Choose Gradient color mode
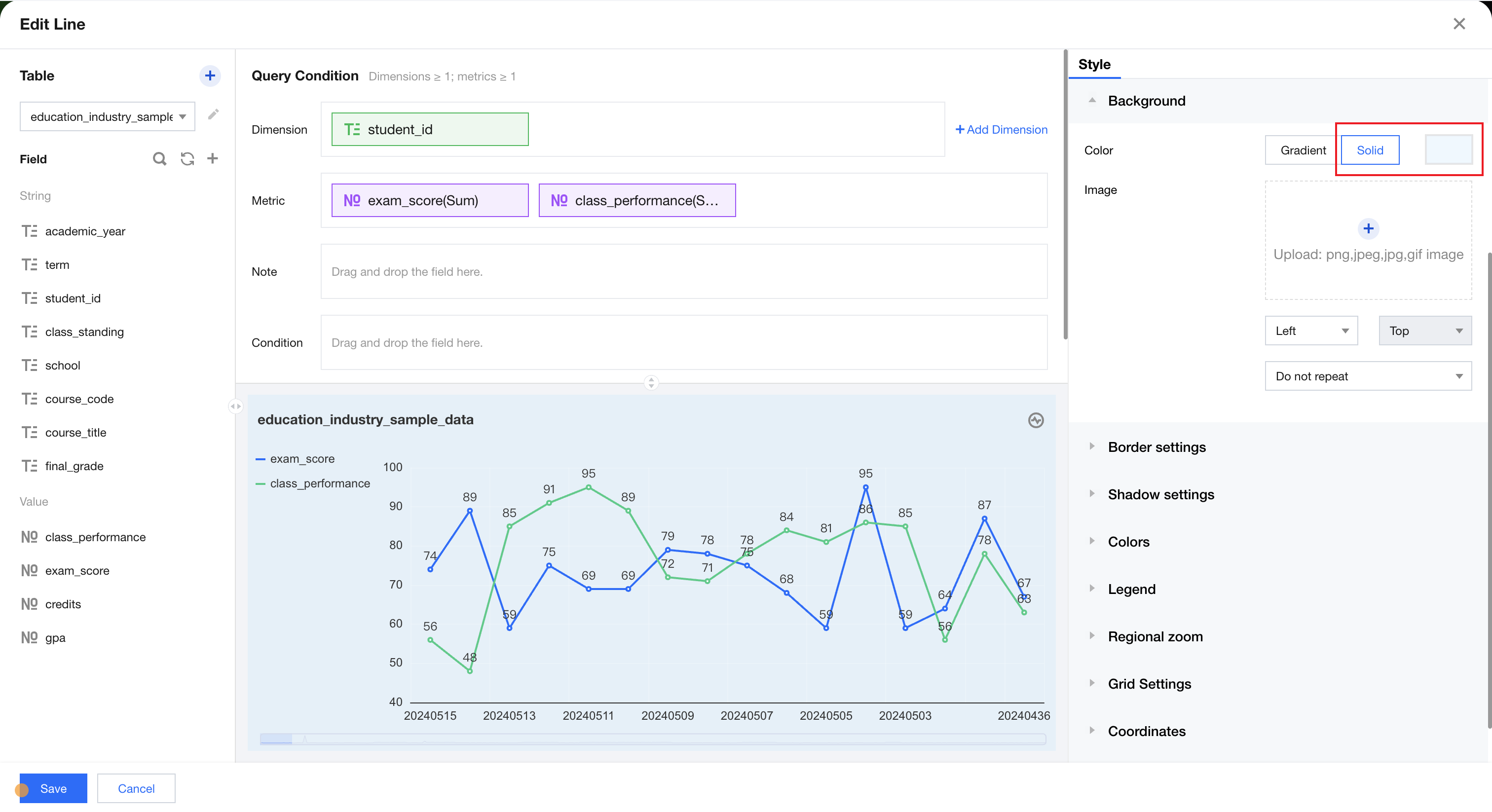The image size is (1492, 812). (x=1303, y=150)
